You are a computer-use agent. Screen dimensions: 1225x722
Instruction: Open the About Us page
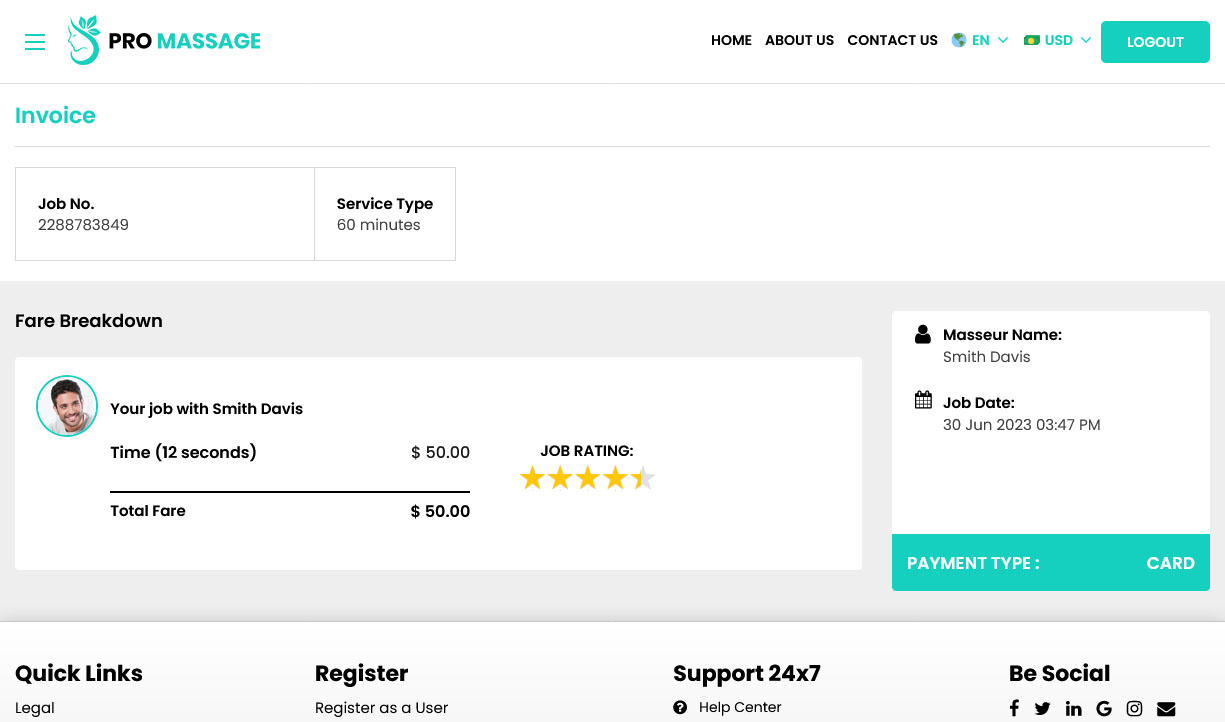click(799, 41)
